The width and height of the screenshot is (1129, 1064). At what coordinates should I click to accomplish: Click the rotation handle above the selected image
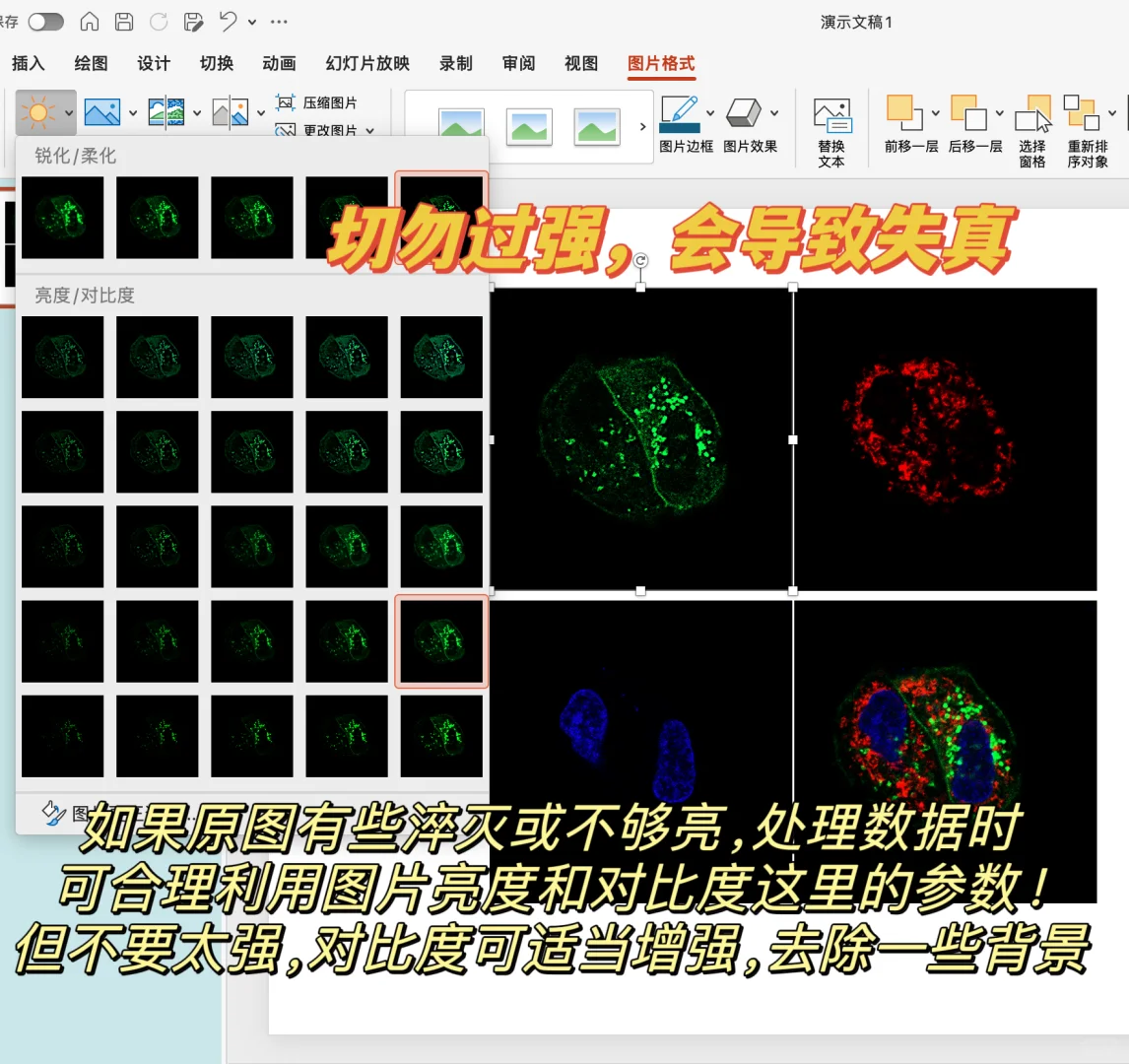pos(640,260)
